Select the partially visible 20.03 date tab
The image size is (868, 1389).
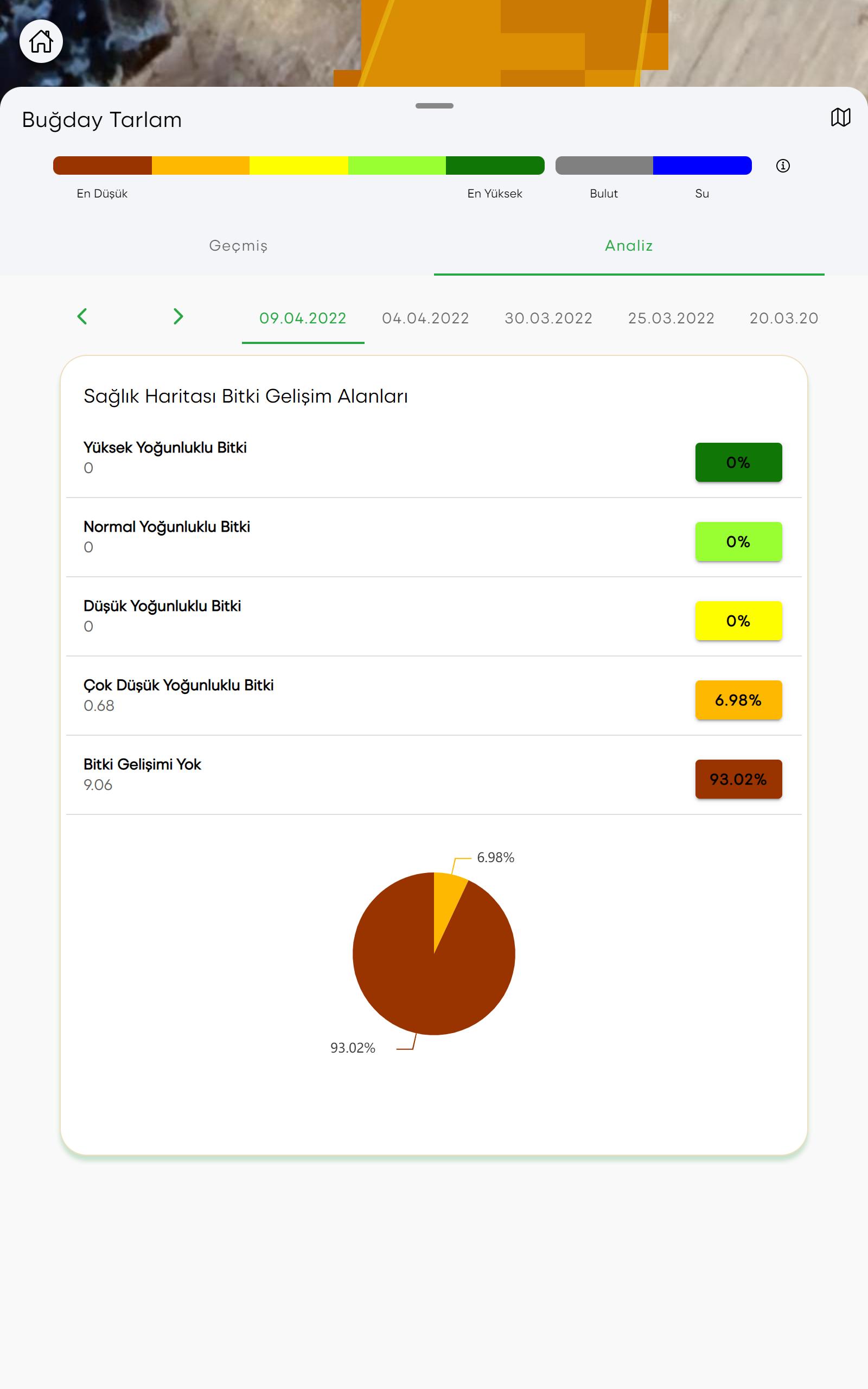[x=784, y=318]
